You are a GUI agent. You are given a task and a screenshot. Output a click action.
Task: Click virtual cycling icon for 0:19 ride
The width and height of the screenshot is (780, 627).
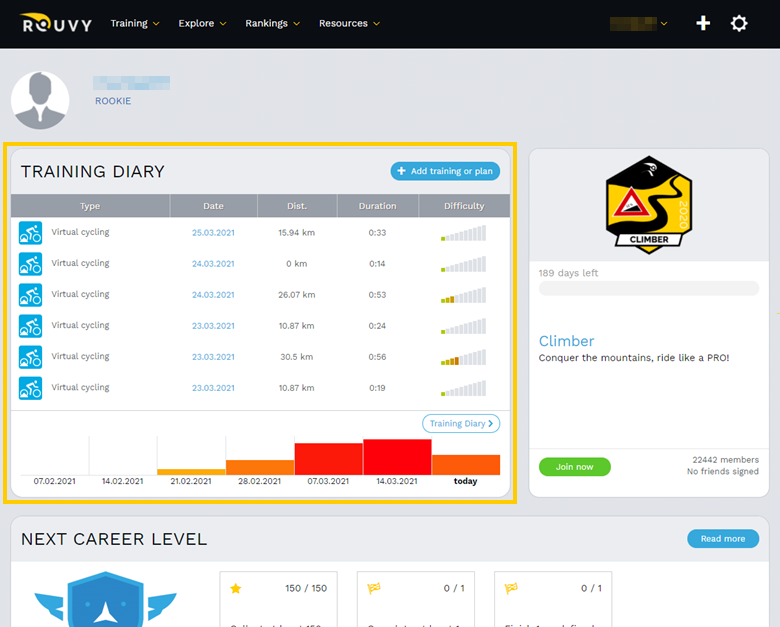point(30,388)
